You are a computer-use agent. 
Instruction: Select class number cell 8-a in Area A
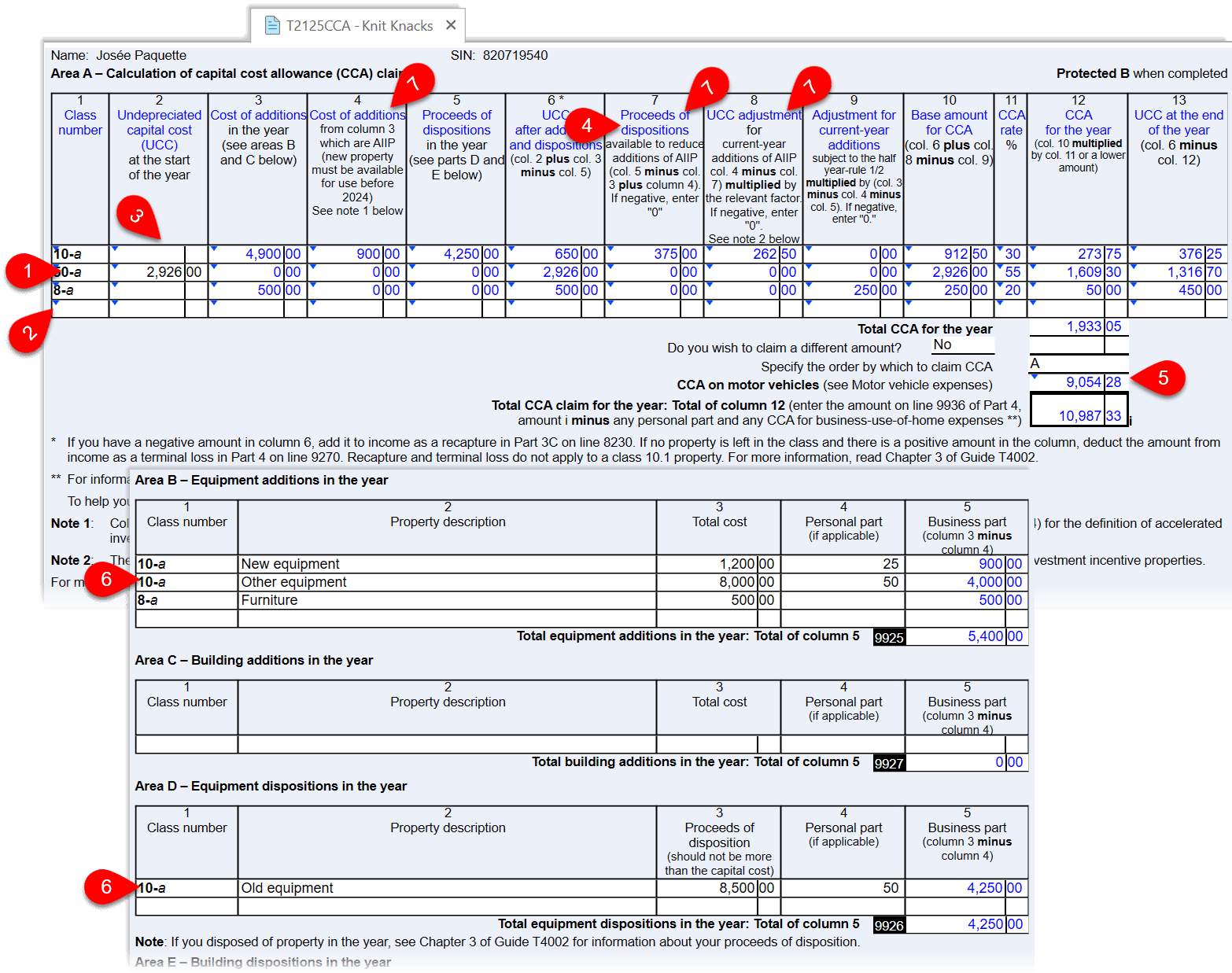tap(80, 290)
